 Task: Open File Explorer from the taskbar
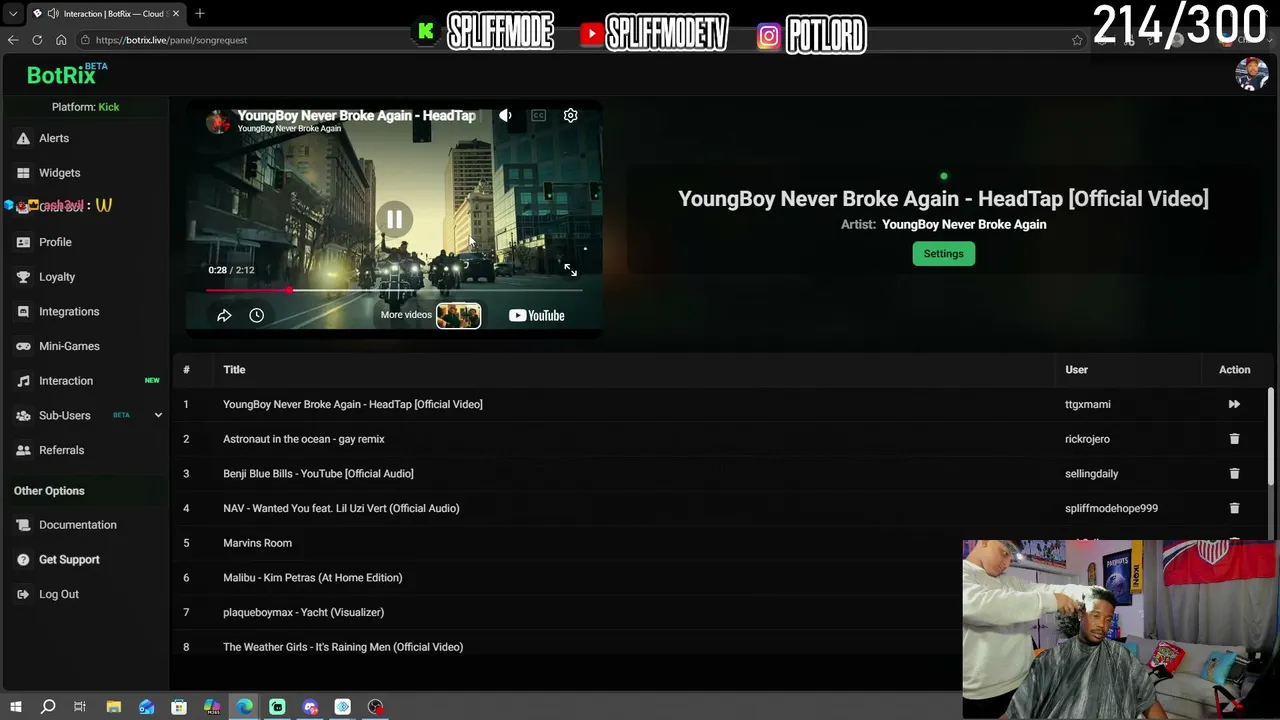point(114,707)
